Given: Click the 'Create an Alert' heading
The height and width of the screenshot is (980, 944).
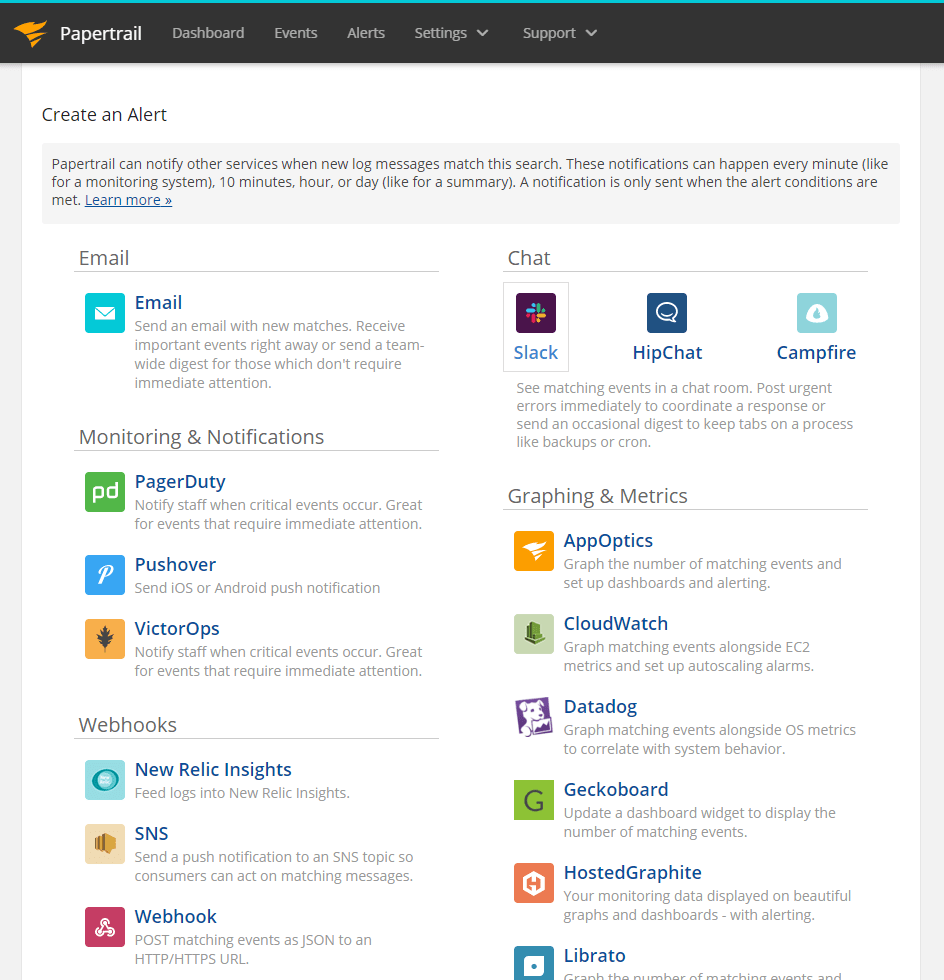Looking at the screenshot, I should [104, 115].
